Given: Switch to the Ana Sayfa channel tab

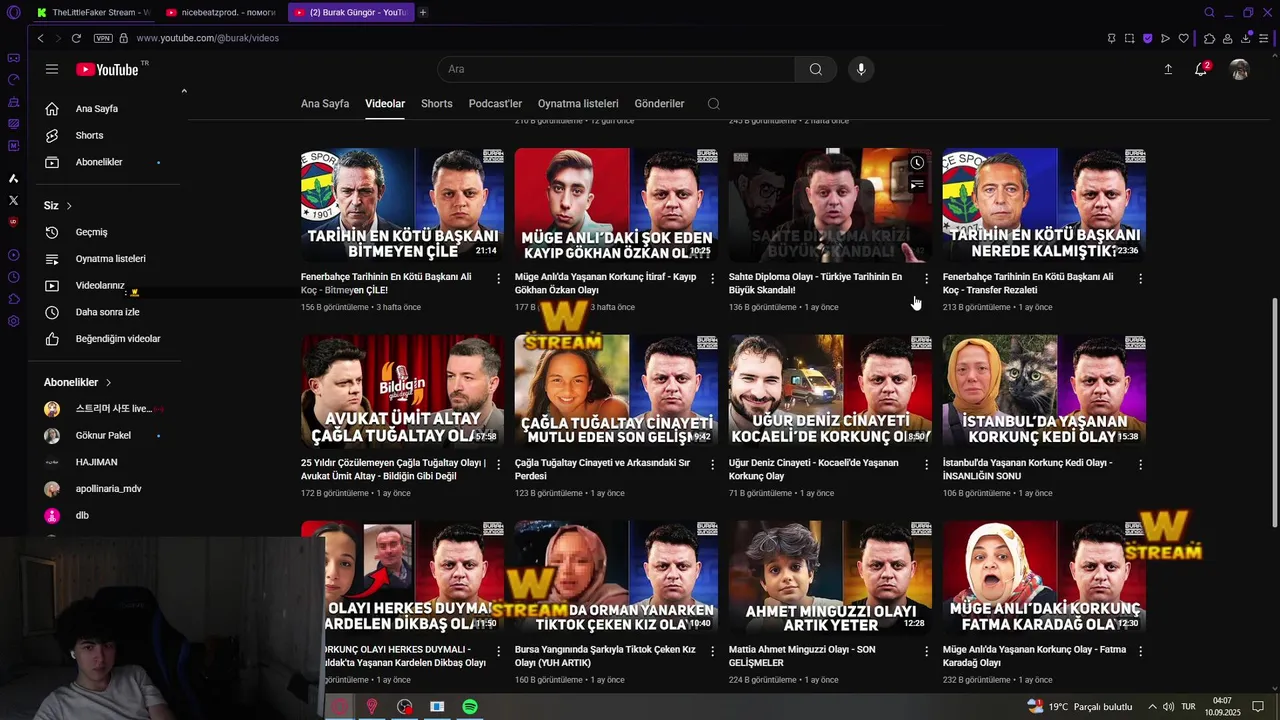Looking at the screenshot, I should coord(325,104).
